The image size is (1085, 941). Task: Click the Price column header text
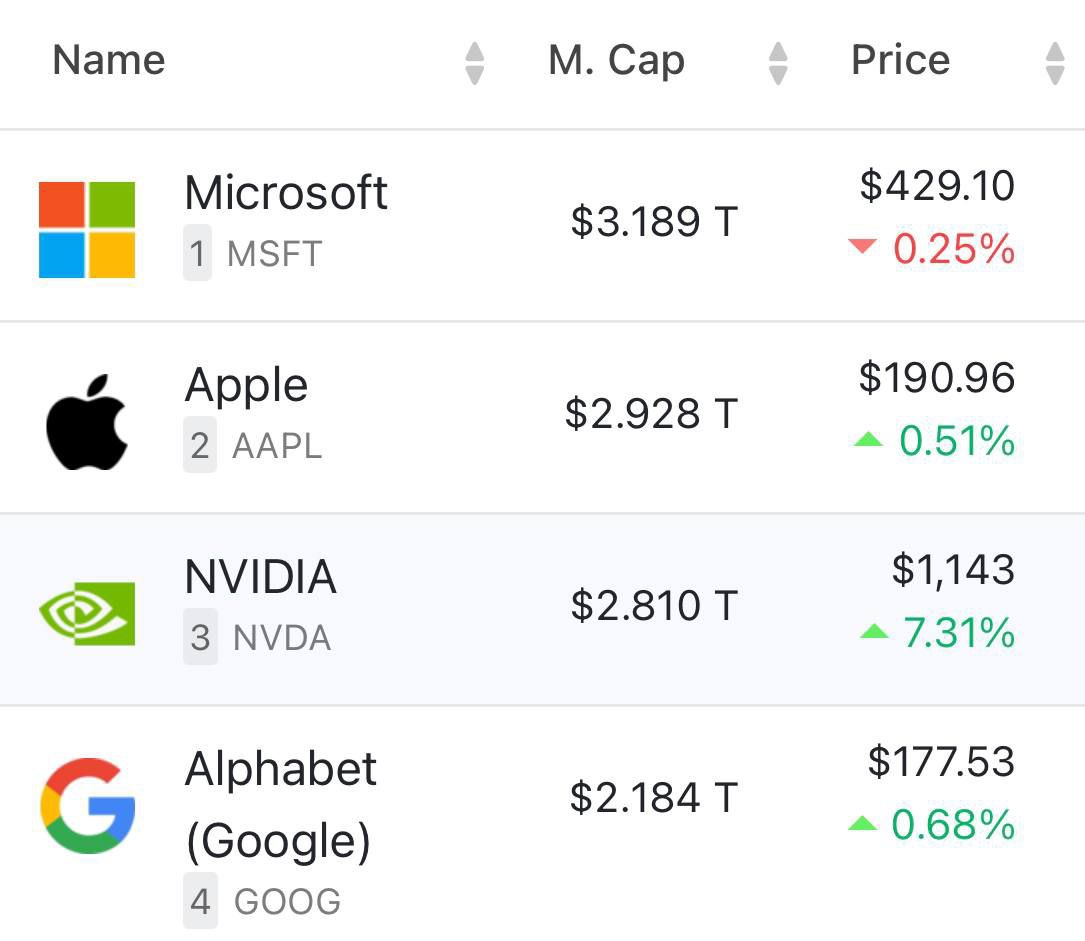[900, 60]
